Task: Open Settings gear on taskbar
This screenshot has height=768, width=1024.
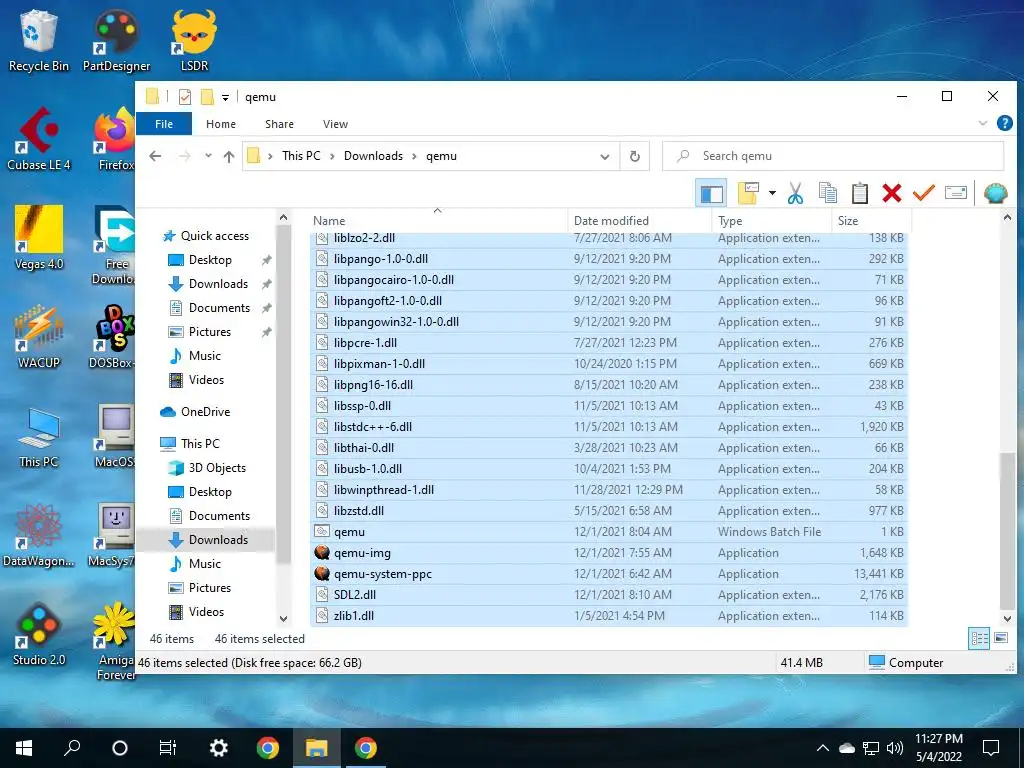Action: point(218,748)
